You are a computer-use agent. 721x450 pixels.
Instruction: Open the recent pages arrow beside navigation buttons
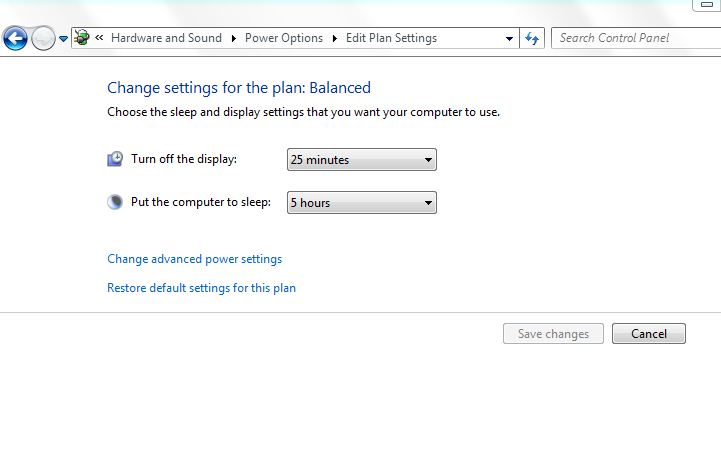63,39
